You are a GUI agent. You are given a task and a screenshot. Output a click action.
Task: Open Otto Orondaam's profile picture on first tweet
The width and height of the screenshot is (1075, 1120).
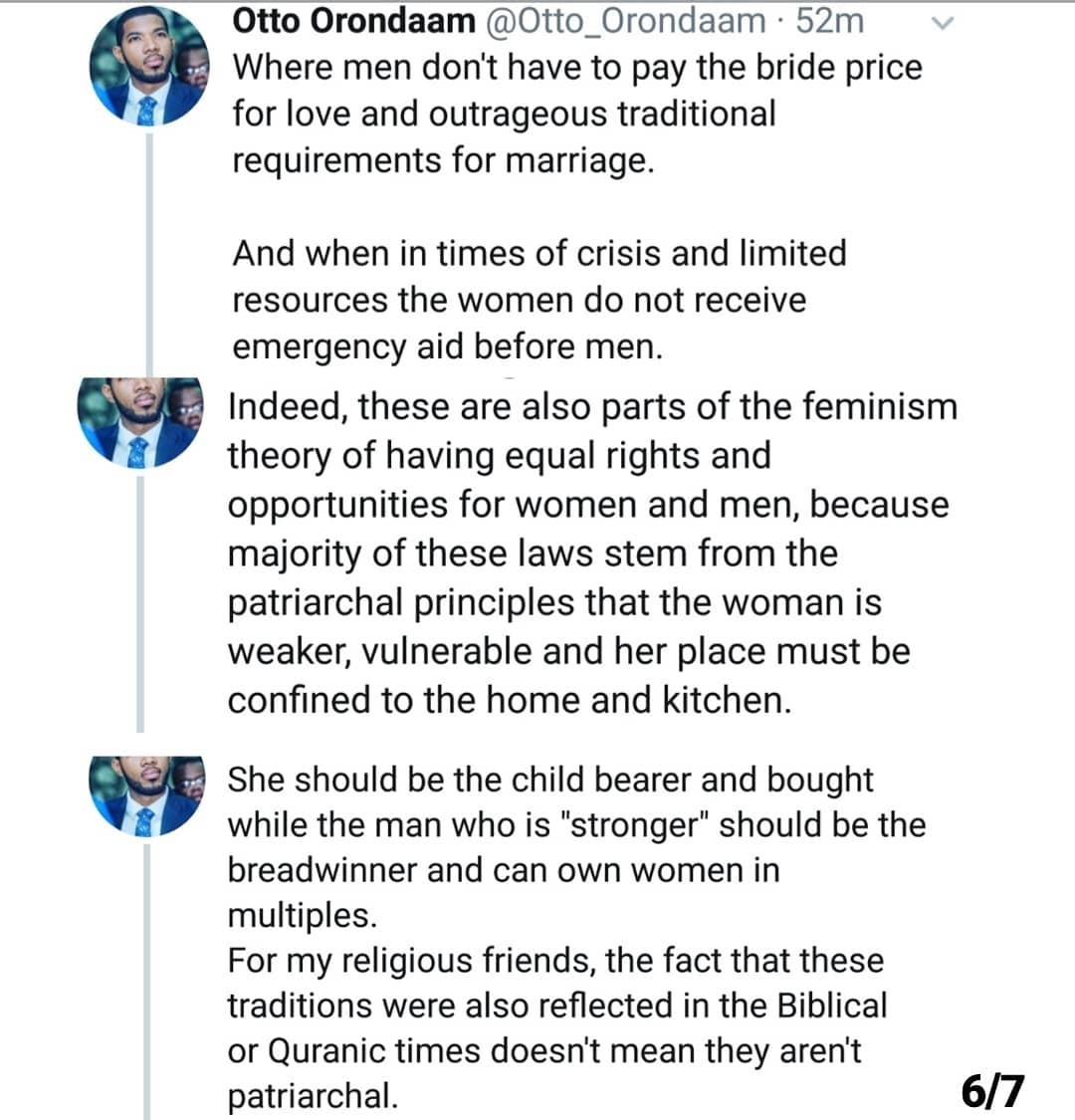pyautogui.click(x=149, y=65)
